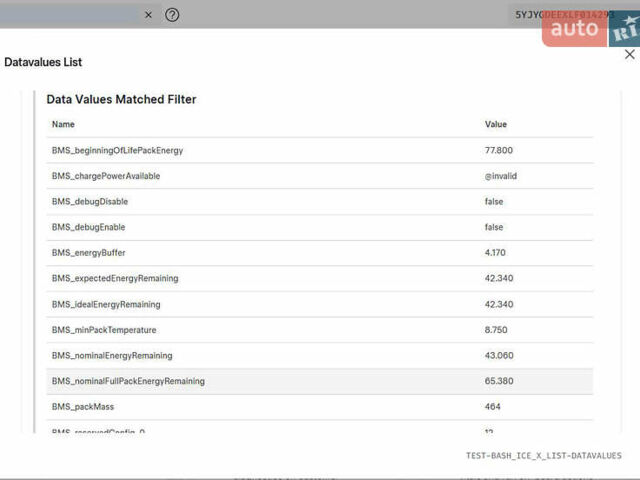Select the BMS_packMass row
640x480 pixels.
click(x=83, y=407)
